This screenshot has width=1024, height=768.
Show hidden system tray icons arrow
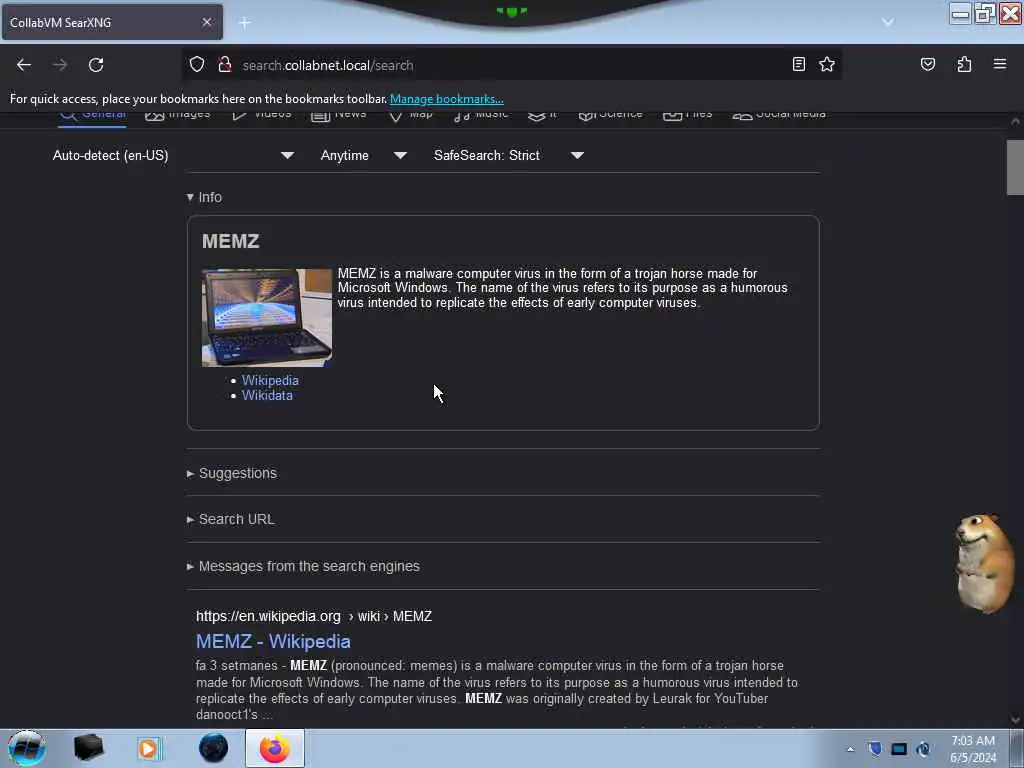[850, 749]
